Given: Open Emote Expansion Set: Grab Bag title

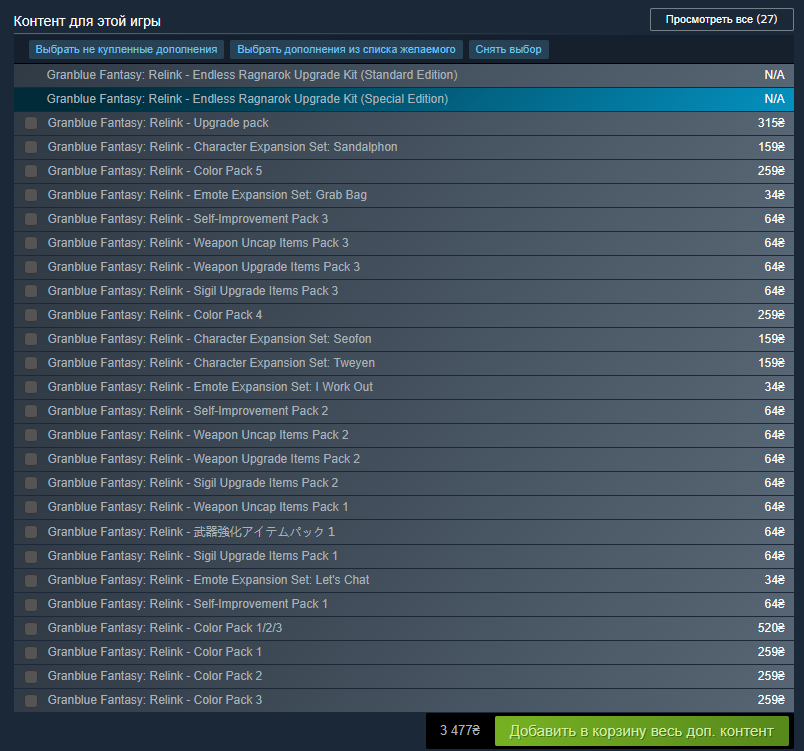Looking at the screenshot, I should [207, 195].
